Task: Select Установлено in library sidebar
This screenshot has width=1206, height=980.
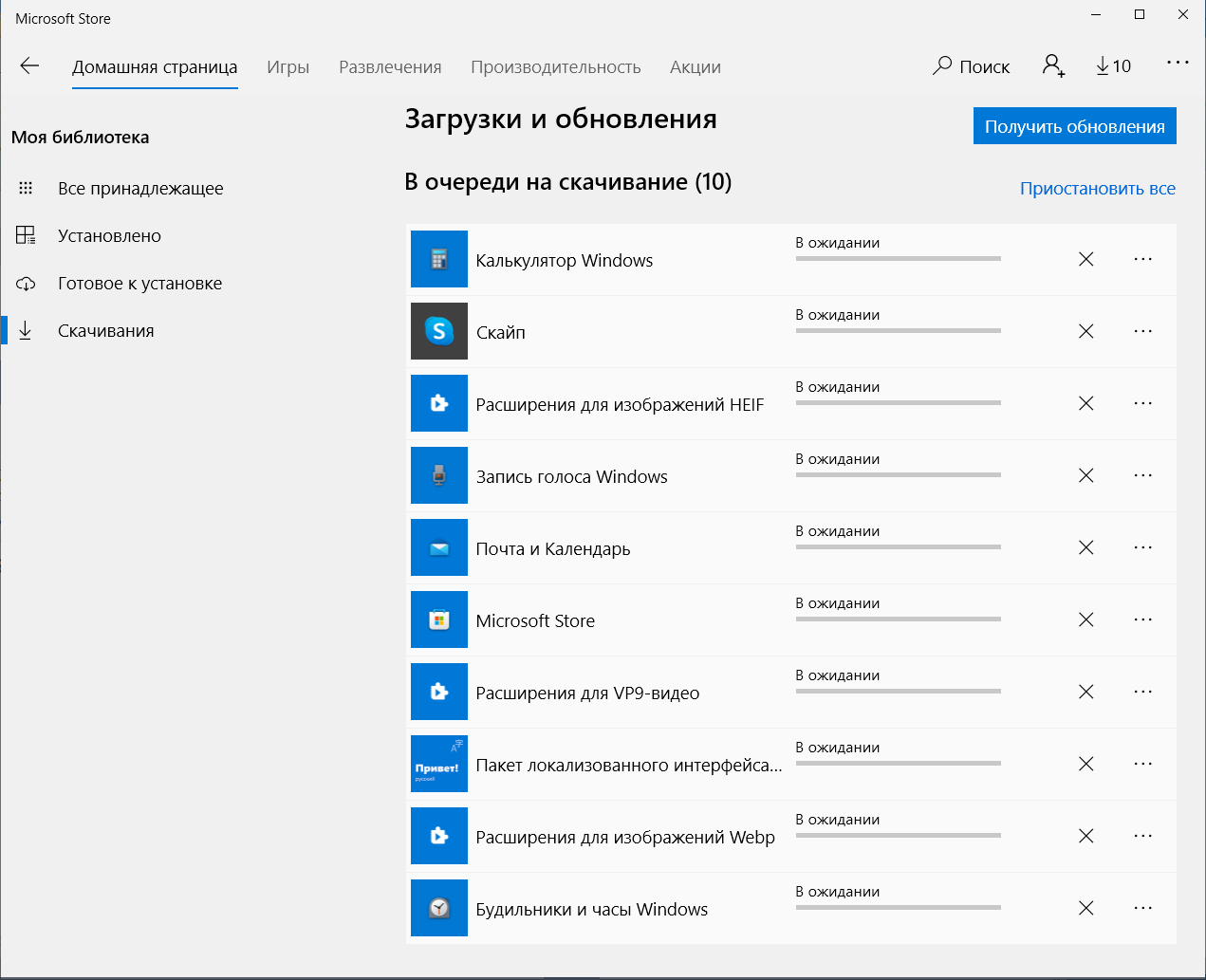Action: tap(109, 236)
